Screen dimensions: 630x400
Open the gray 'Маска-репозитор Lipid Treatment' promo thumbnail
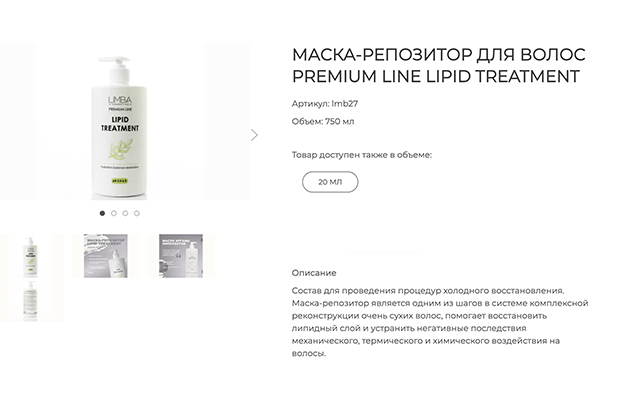[105, 256]
